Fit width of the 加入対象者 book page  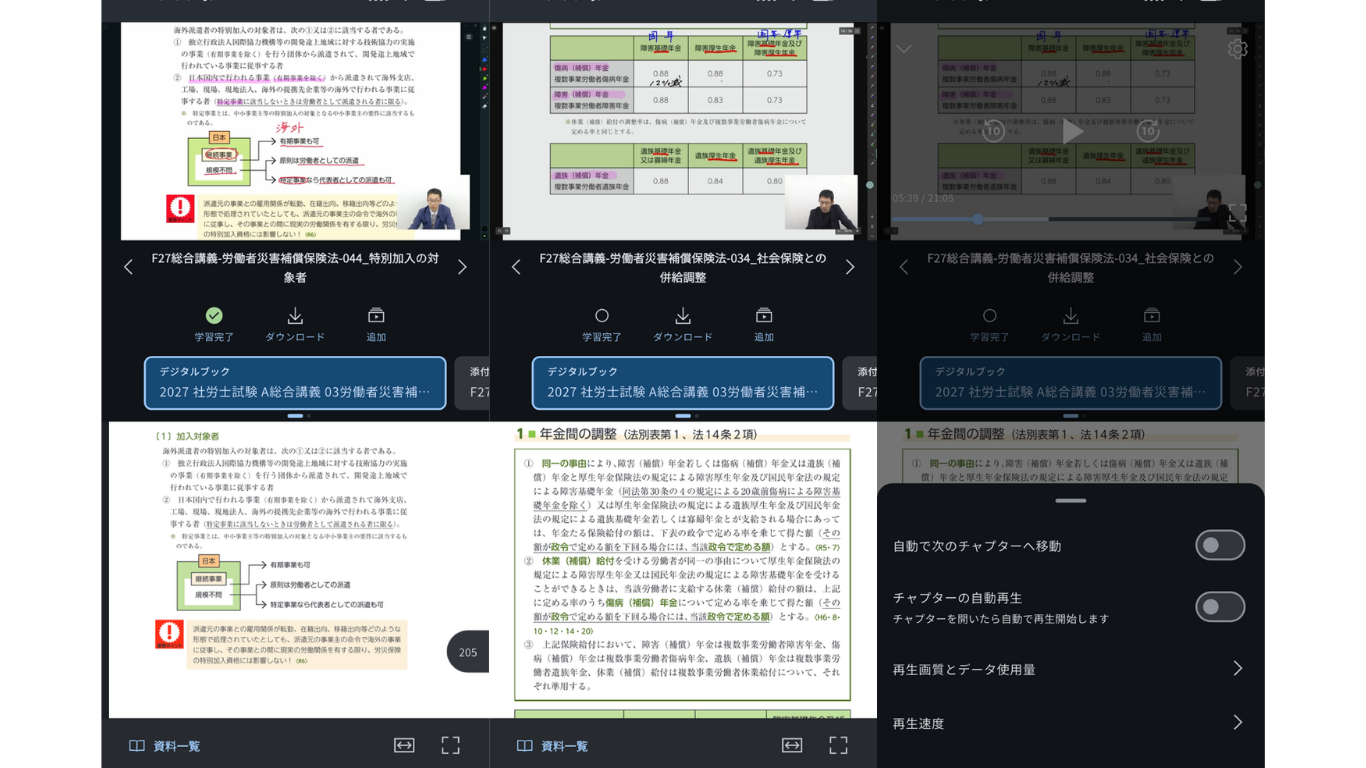tap(404, 745)
